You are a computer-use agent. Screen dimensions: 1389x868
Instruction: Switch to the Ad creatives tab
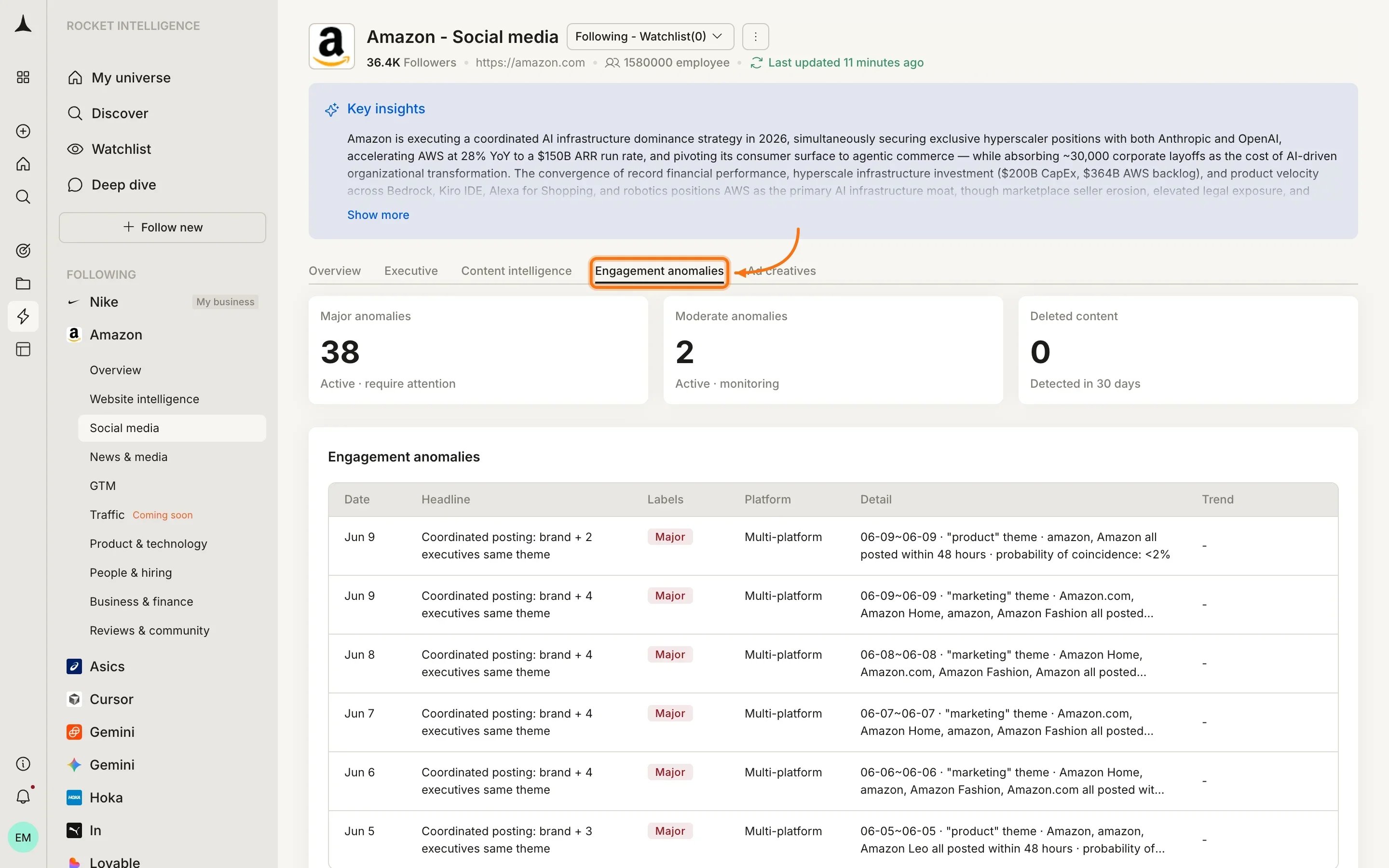(782, 271)
